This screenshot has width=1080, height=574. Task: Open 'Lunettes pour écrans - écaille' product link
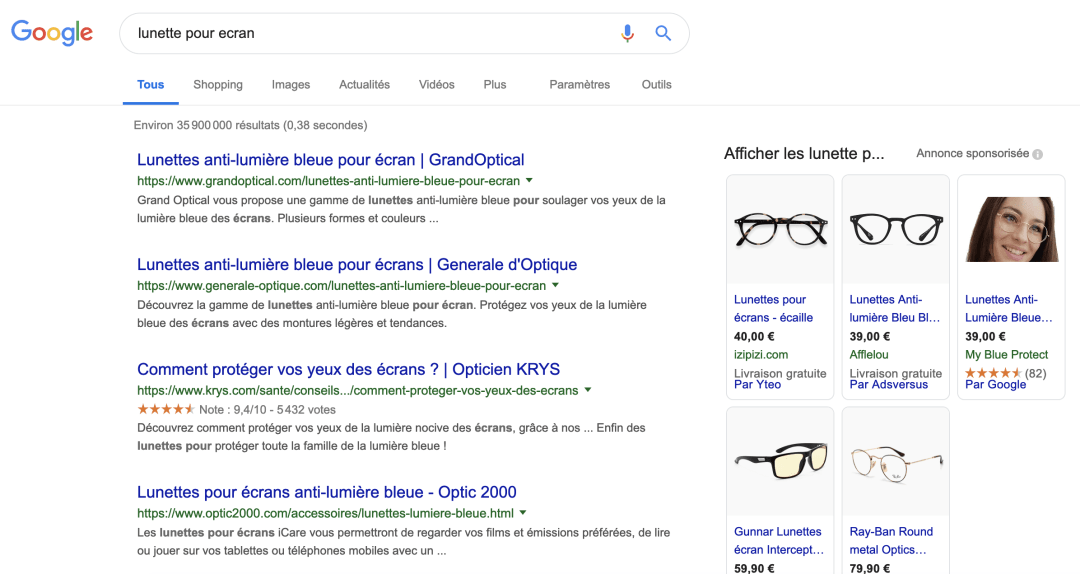[x=773, y=309]
